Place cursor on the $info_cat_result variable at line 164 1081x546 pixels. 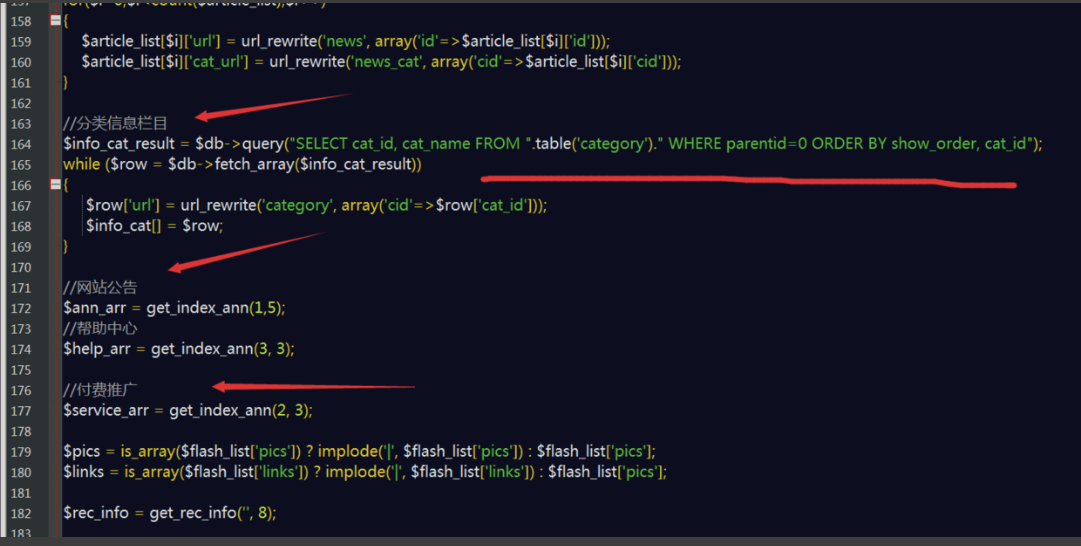pos(119,144)
